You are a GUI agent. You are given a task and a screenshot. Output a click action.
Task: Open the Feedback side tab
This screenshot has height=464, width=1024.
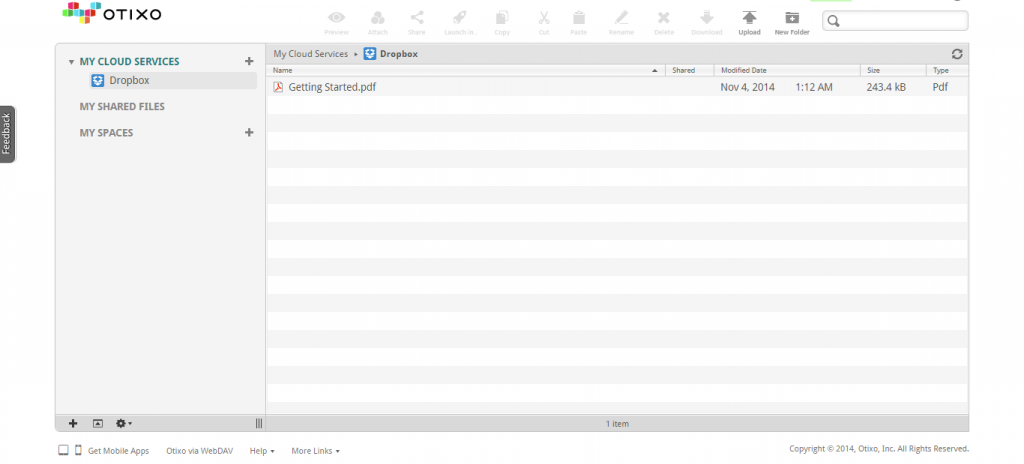(7, 134)
